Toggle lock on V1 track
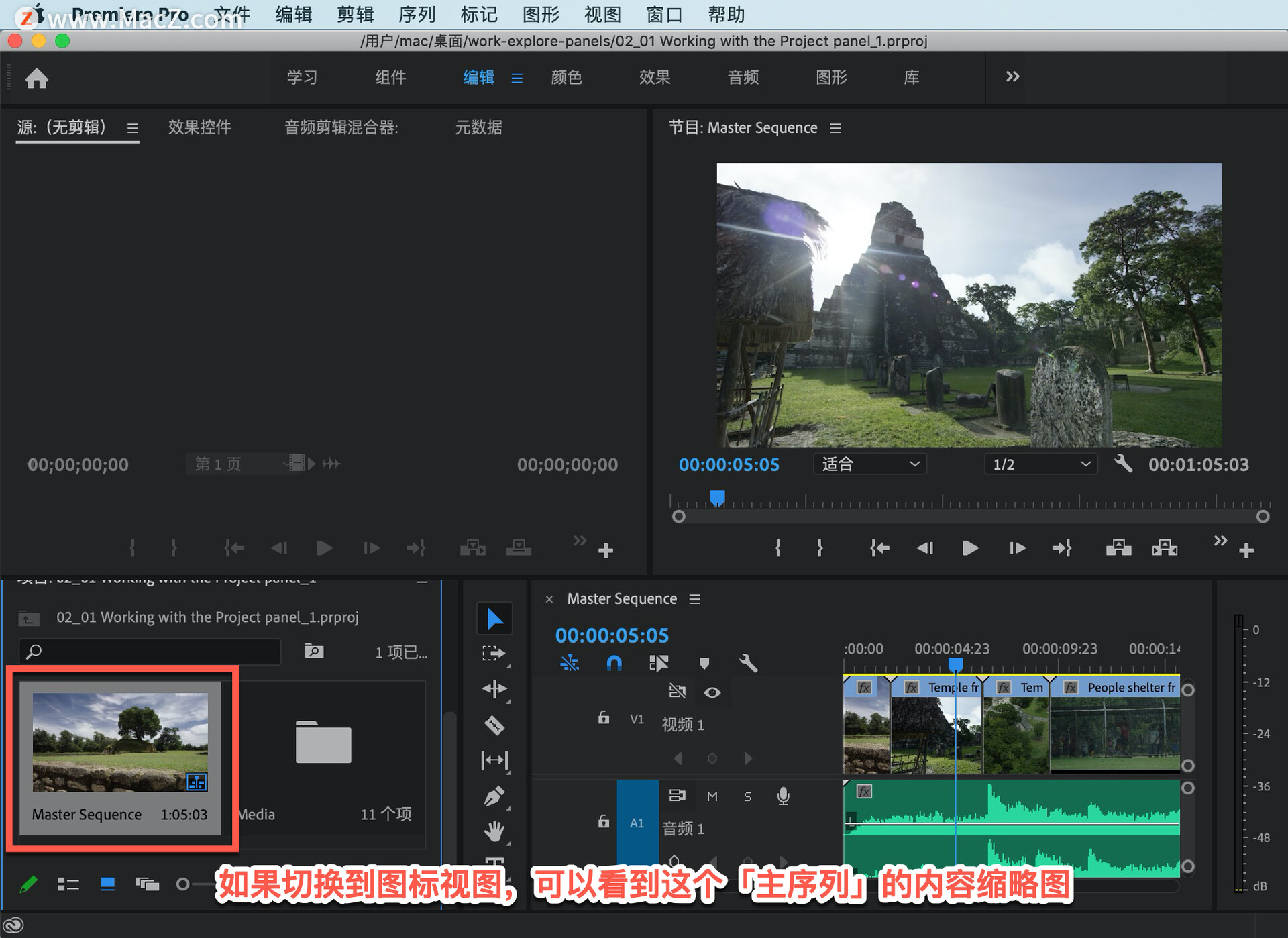1288x938 pixels. coord(604,718)
